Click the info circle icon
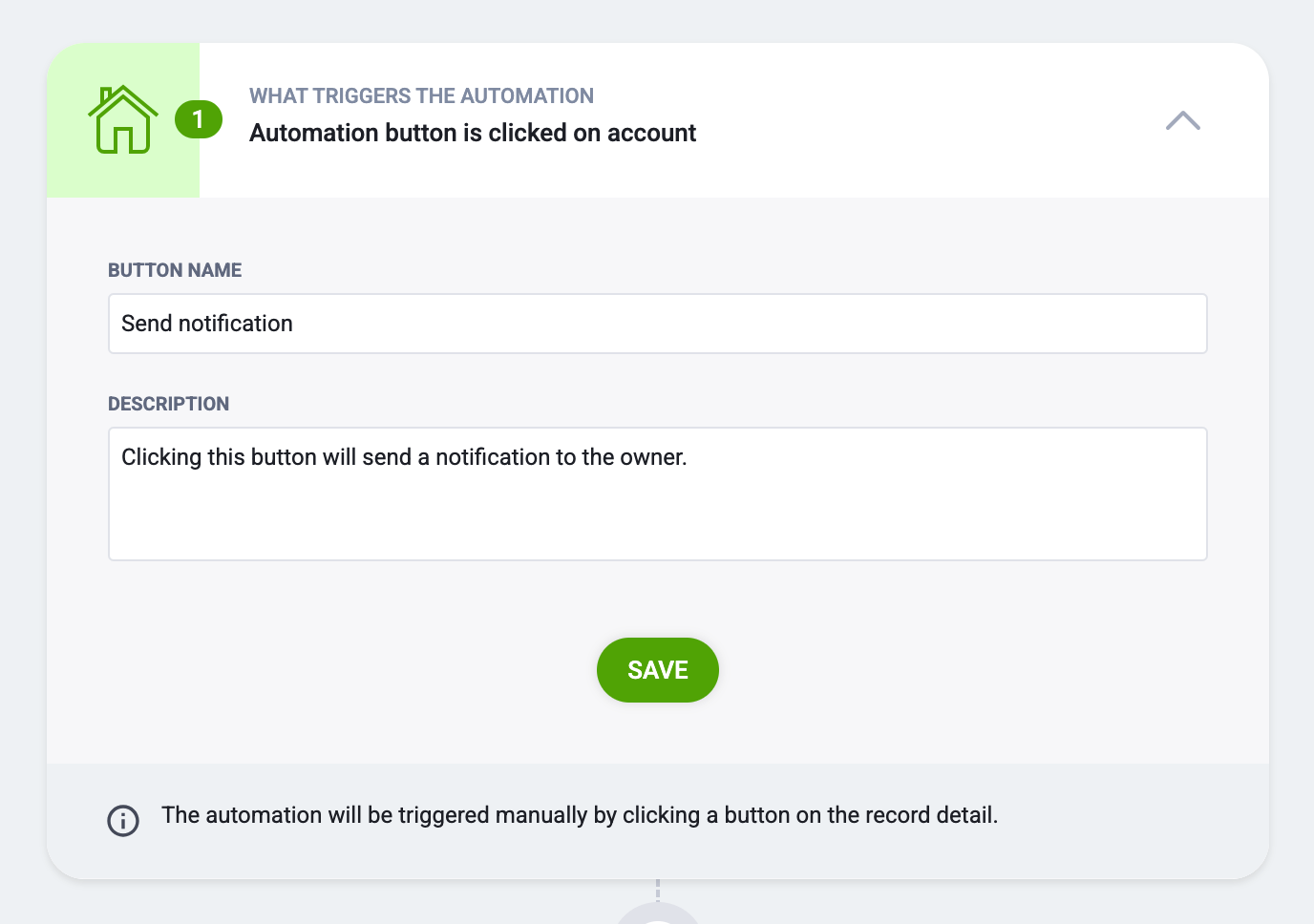This screenshot has width=1314, height=924. 123,820
